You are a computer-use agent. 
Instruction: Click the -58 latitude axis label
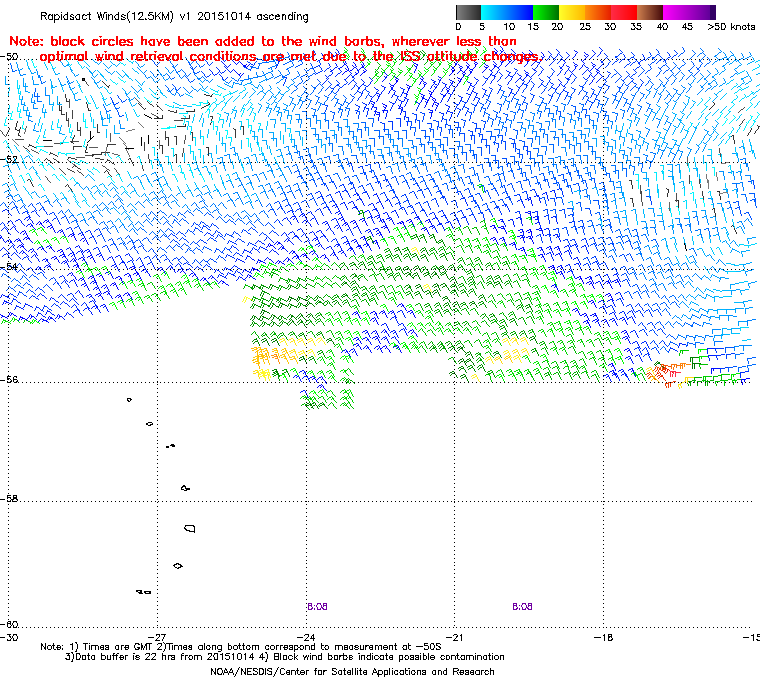9,498
